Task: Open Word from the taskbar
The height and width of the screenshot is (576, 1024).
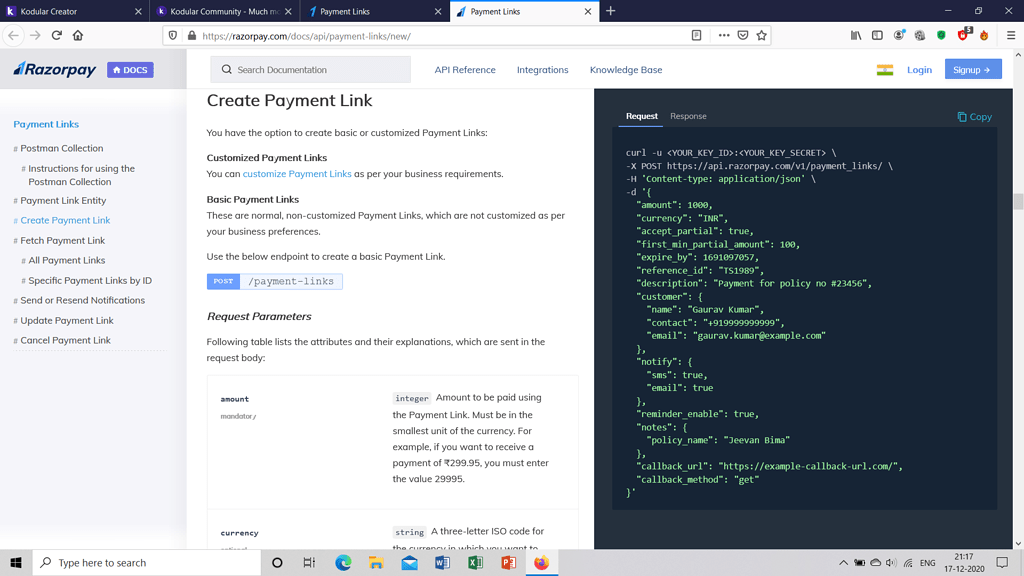Action: click(x=442, y=563)
